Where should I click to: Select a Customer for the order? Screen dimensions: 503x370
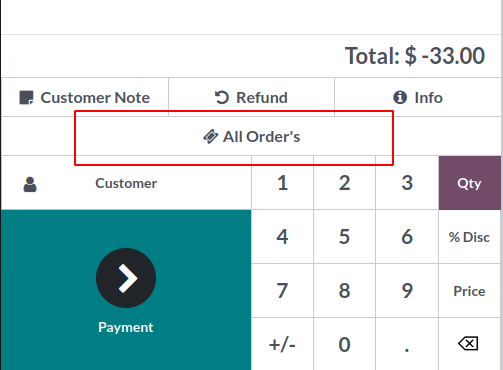pyautogui.click(x=126, y=183)
